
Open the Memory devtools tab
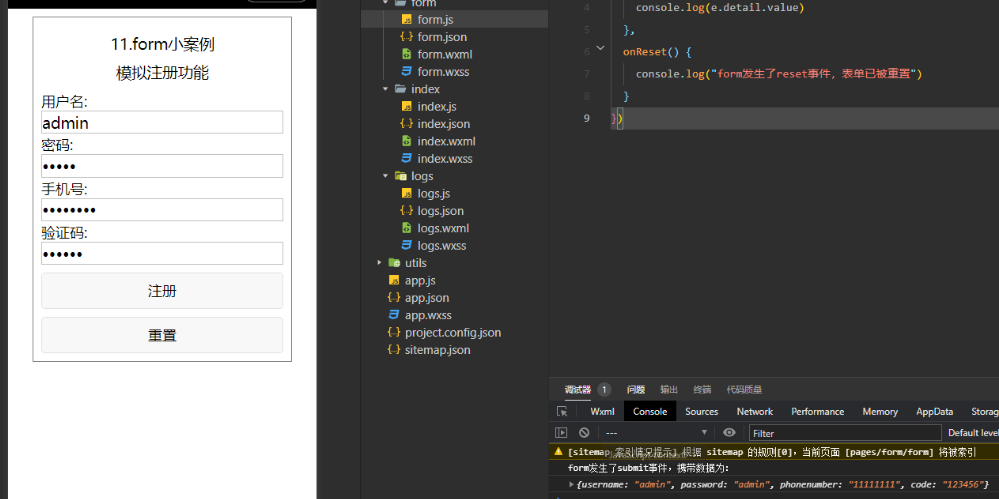(880, 412)
